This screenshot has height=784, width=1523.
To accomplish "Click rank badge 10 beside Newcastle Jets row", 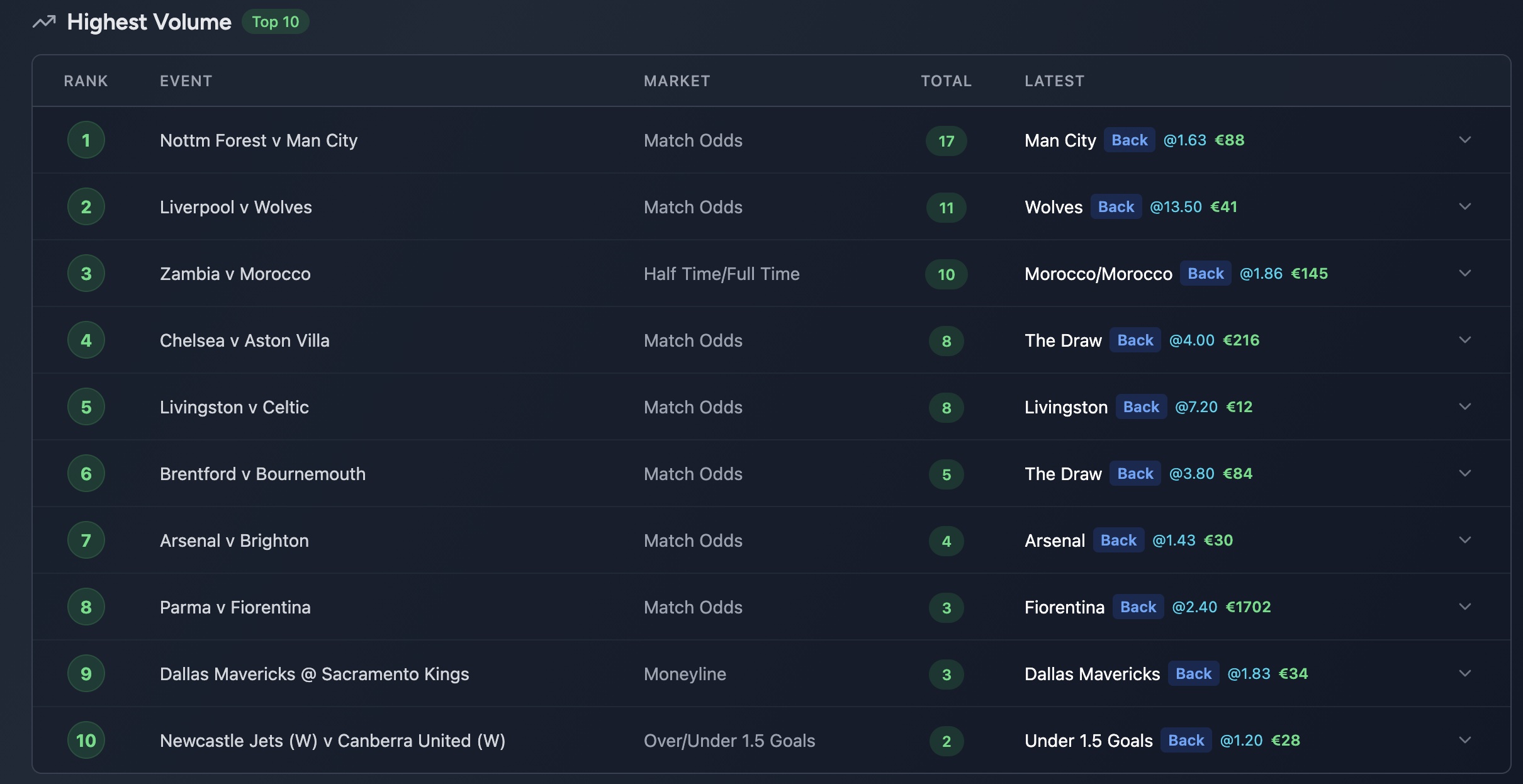I will click(86, 740).
